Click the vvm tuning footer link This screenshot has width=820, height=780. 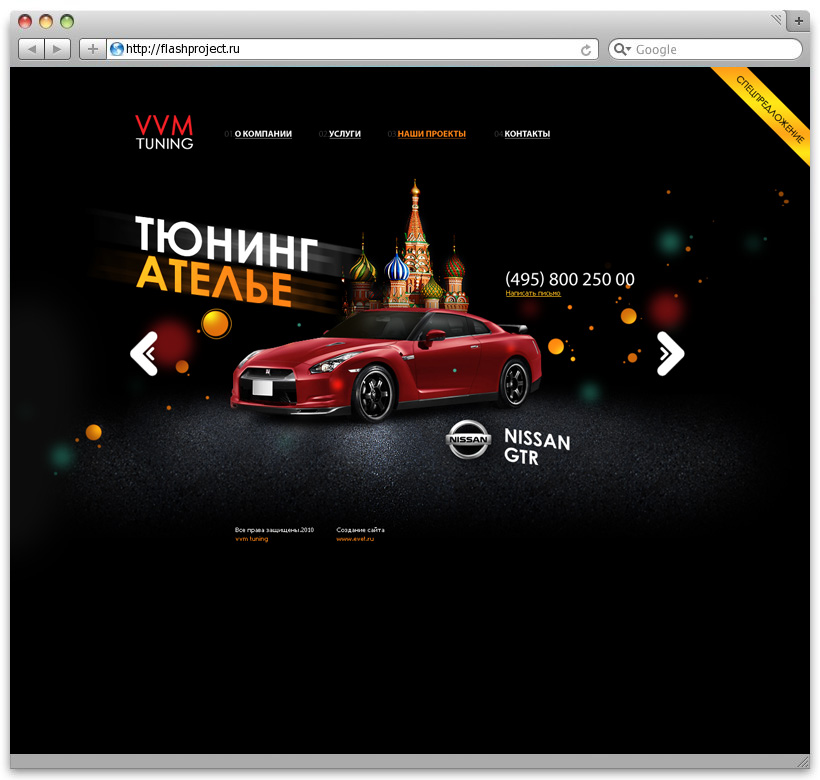(251, 539)
